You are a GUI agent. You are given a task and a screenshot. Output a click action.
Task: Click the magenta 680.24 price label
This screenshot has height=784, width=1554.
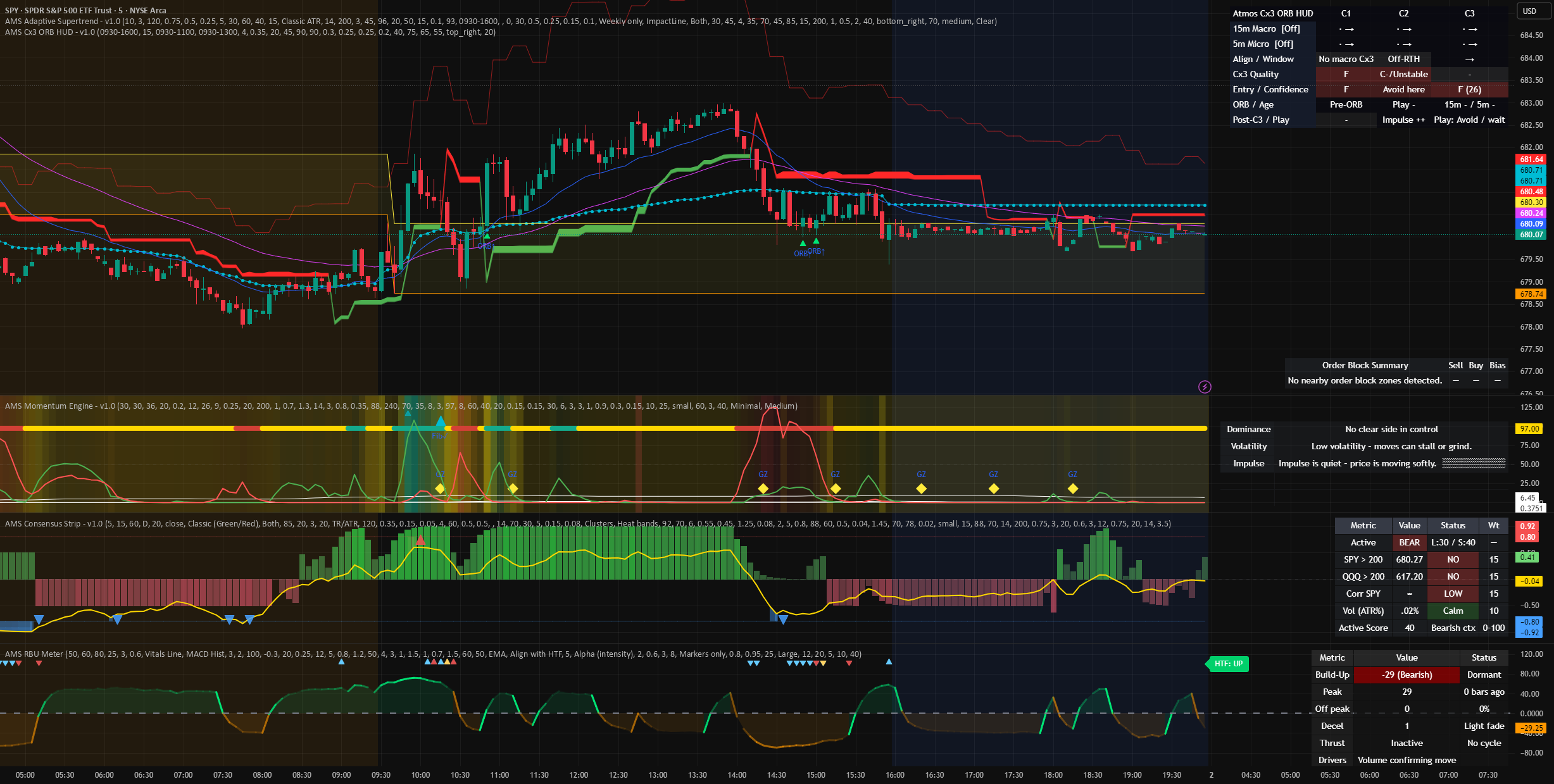1531,213
